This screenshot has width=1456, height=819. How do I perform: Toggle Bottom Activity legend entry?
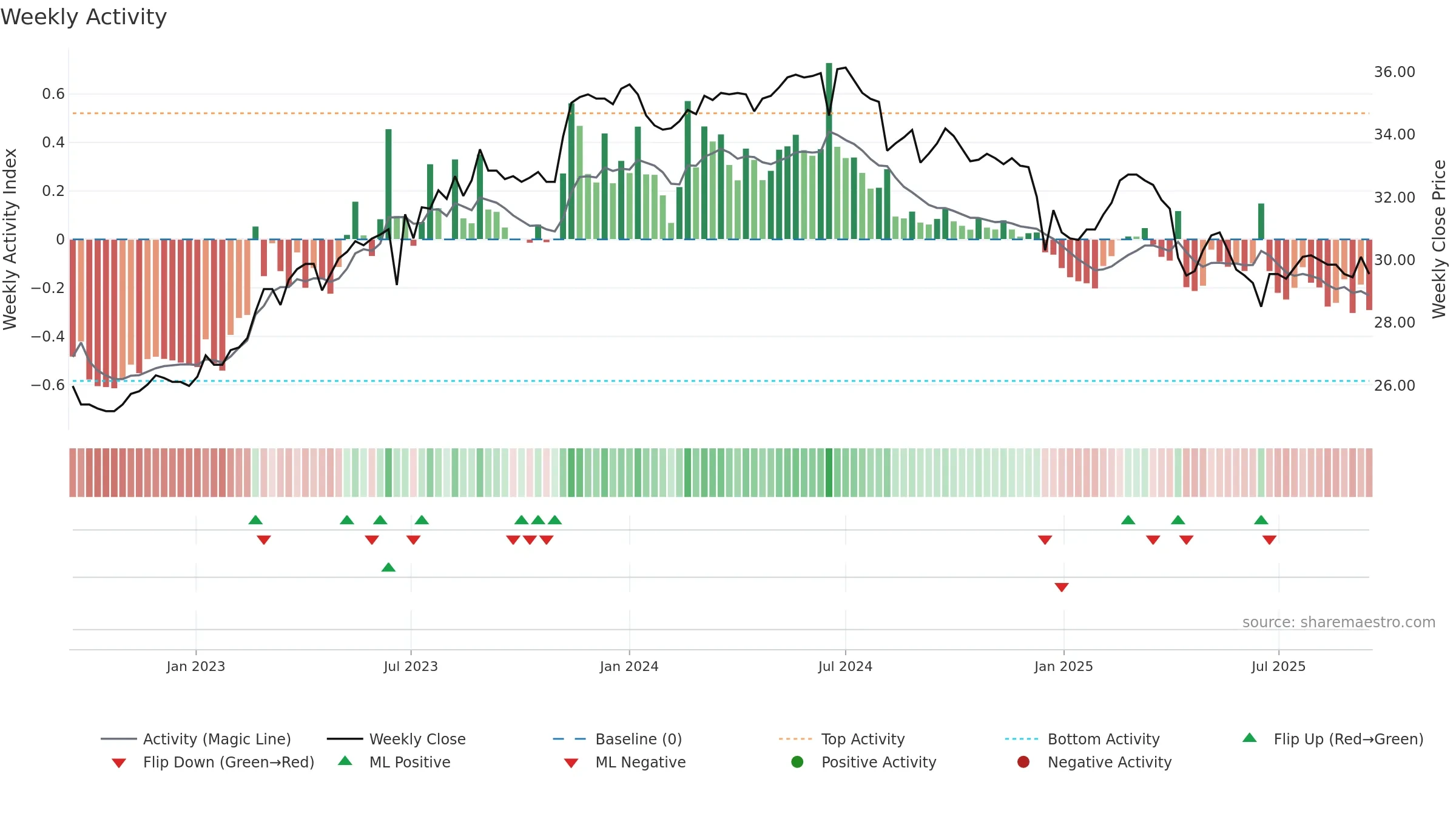(x=1082, y=739)
